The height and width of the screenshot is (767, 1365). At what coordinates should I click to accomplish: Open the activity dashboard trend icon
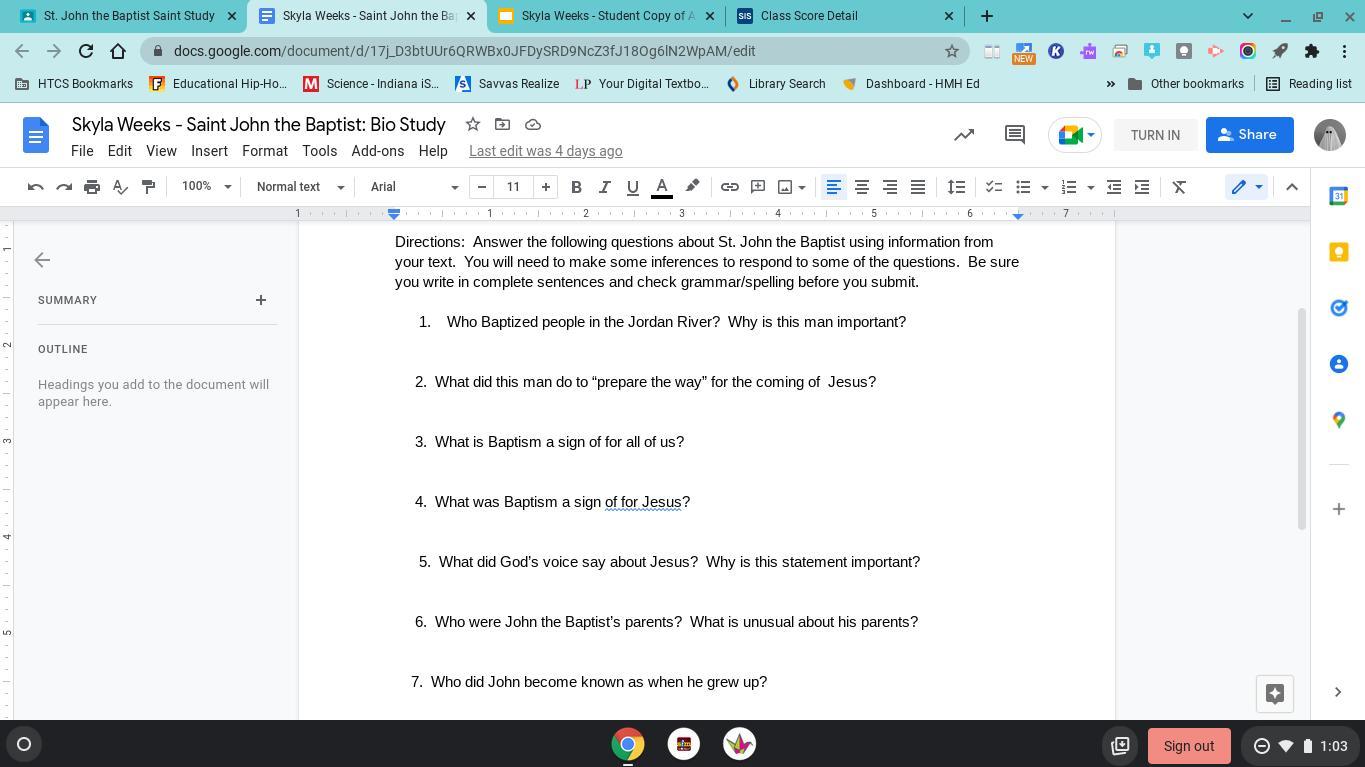(x=964, y=135)
